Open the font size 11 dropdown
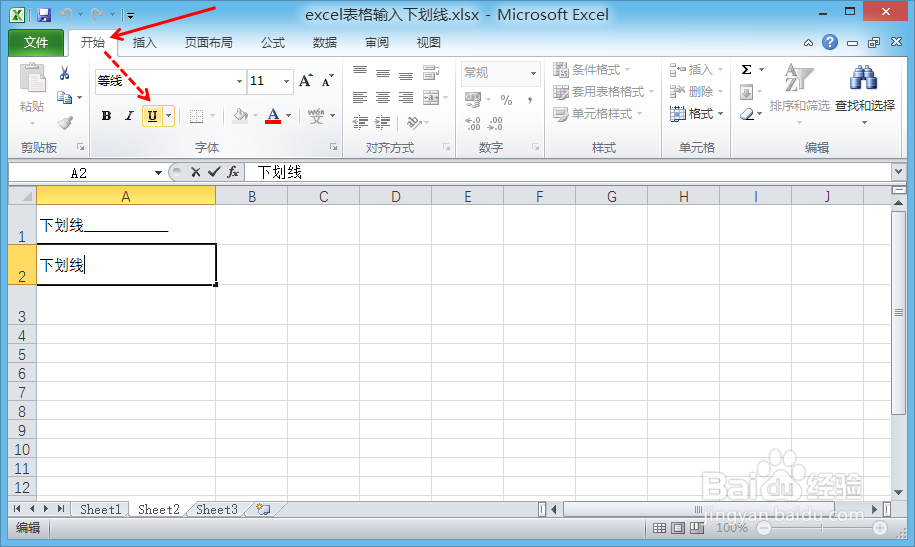Image resolution: width=915 pixels, height=547 pixels. tap(287, 81)
